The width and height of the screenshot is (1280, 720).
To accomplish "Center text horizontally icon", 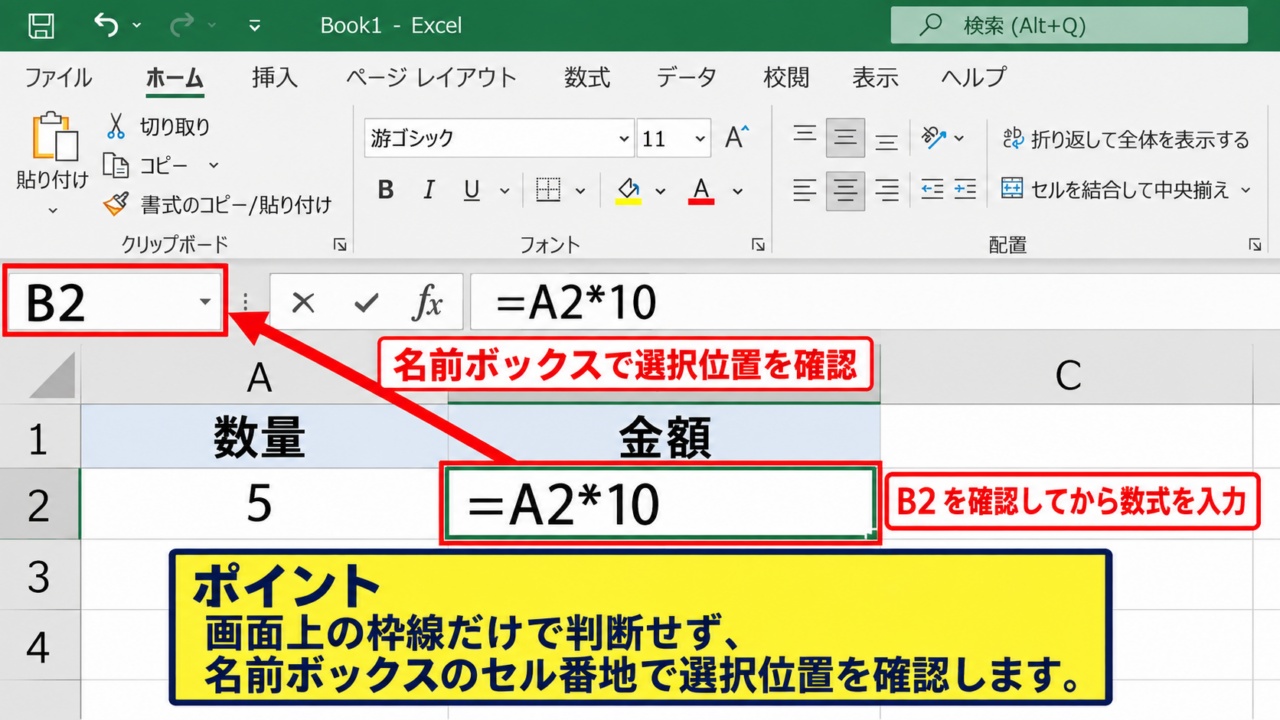I will [x=846, y=189].
